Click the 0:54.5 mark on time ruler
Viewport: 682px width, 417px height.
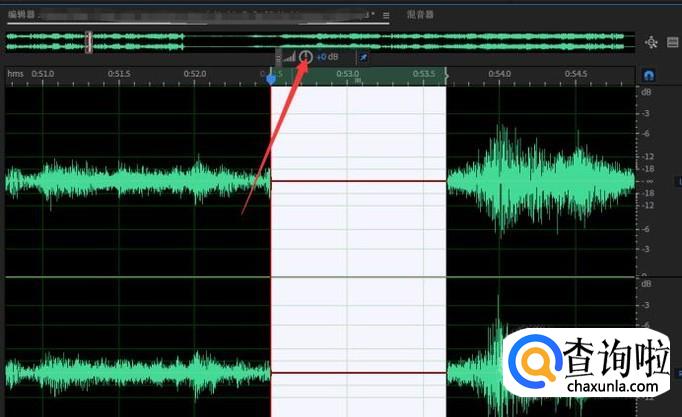click(576, 74)
